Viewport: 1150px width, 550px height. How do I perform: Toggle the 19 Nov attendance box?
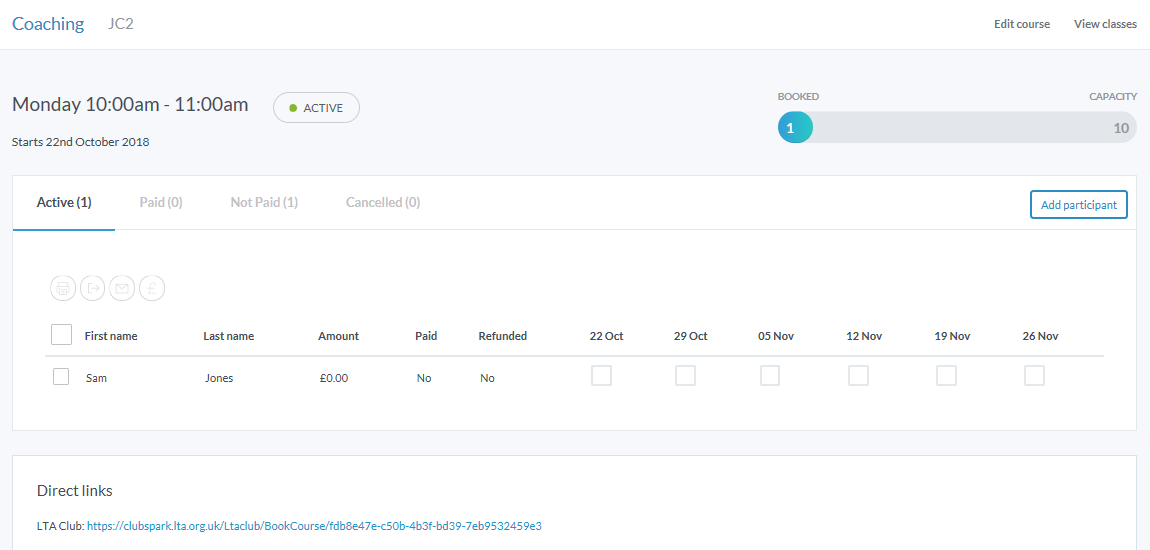pos(946,376)
